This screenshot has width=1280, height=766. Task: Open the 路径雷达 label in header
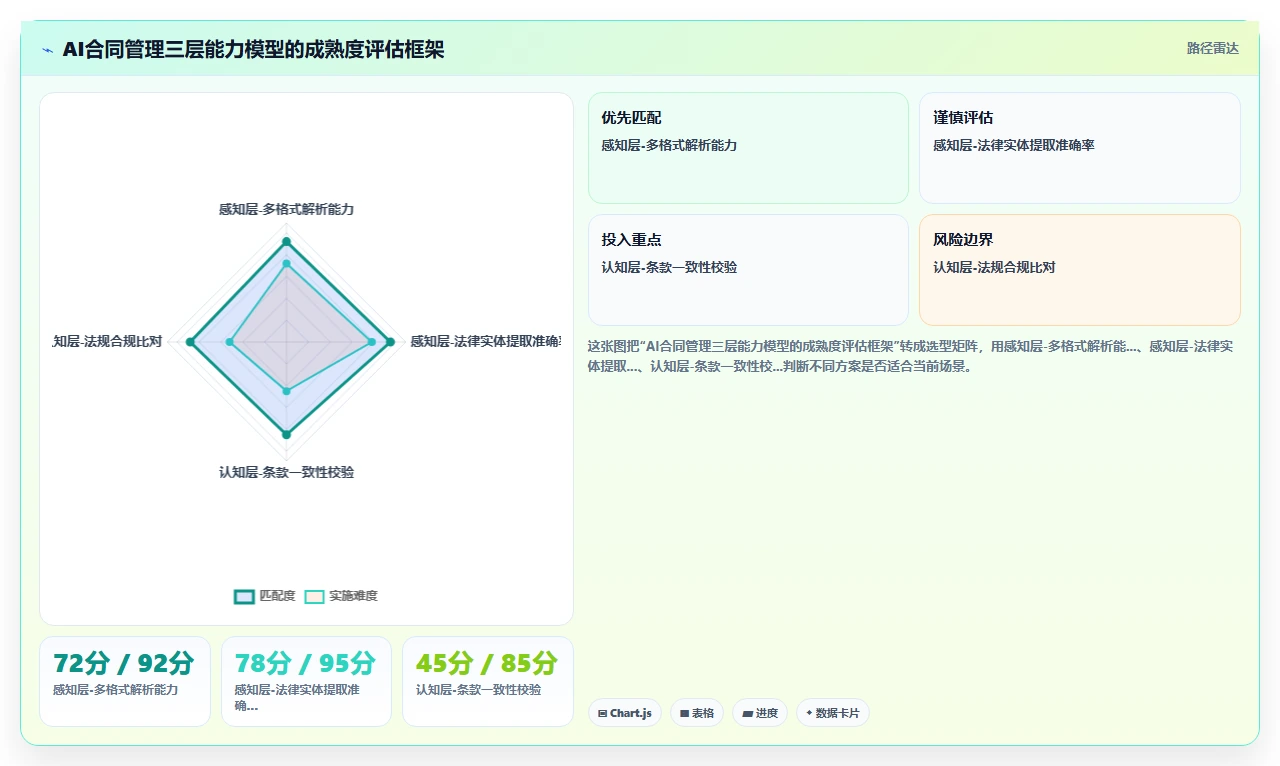point(1213,48)
